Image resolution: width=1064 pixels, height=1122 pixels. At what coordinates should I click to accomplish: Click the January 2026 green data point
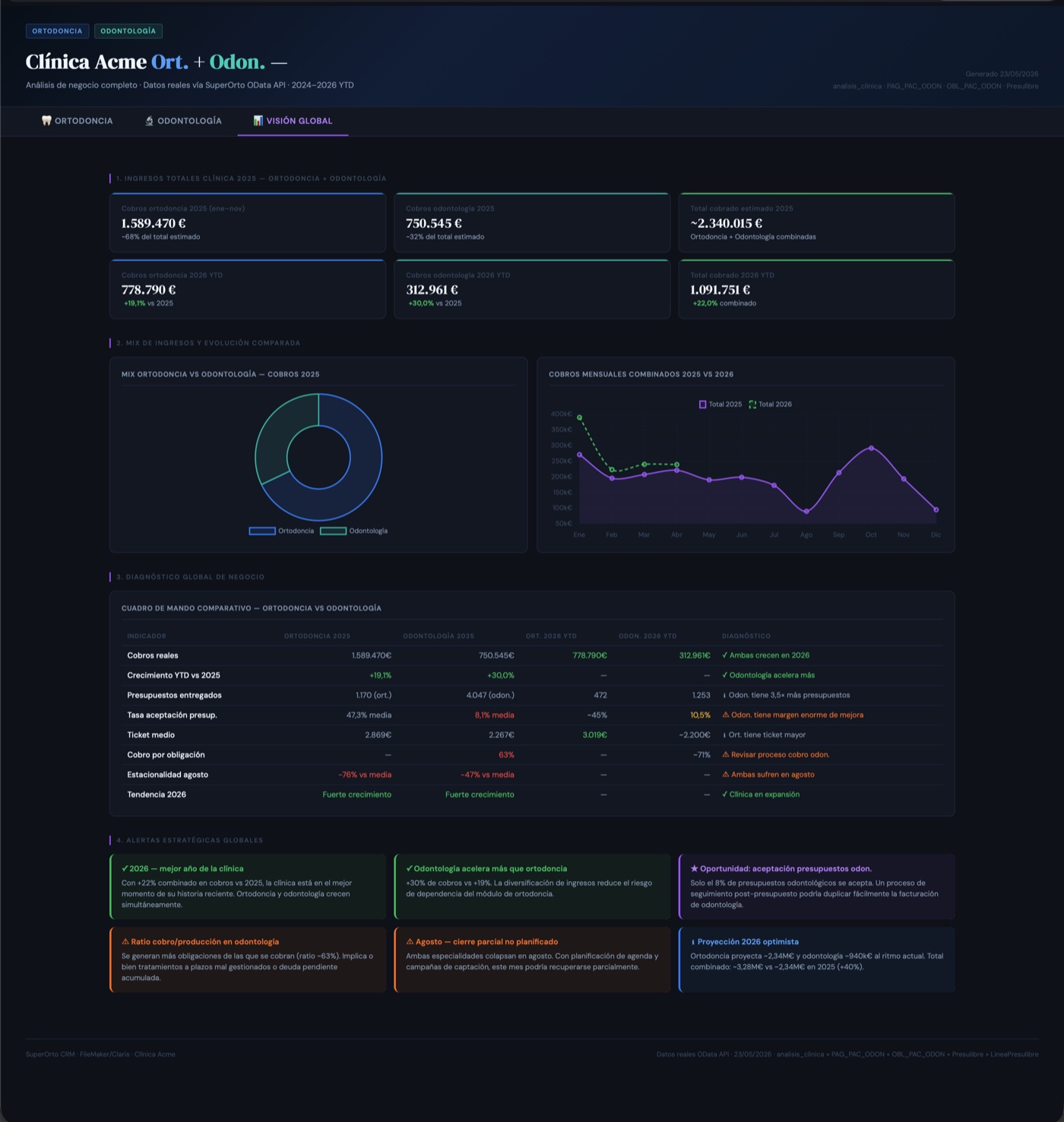point(580,417)
